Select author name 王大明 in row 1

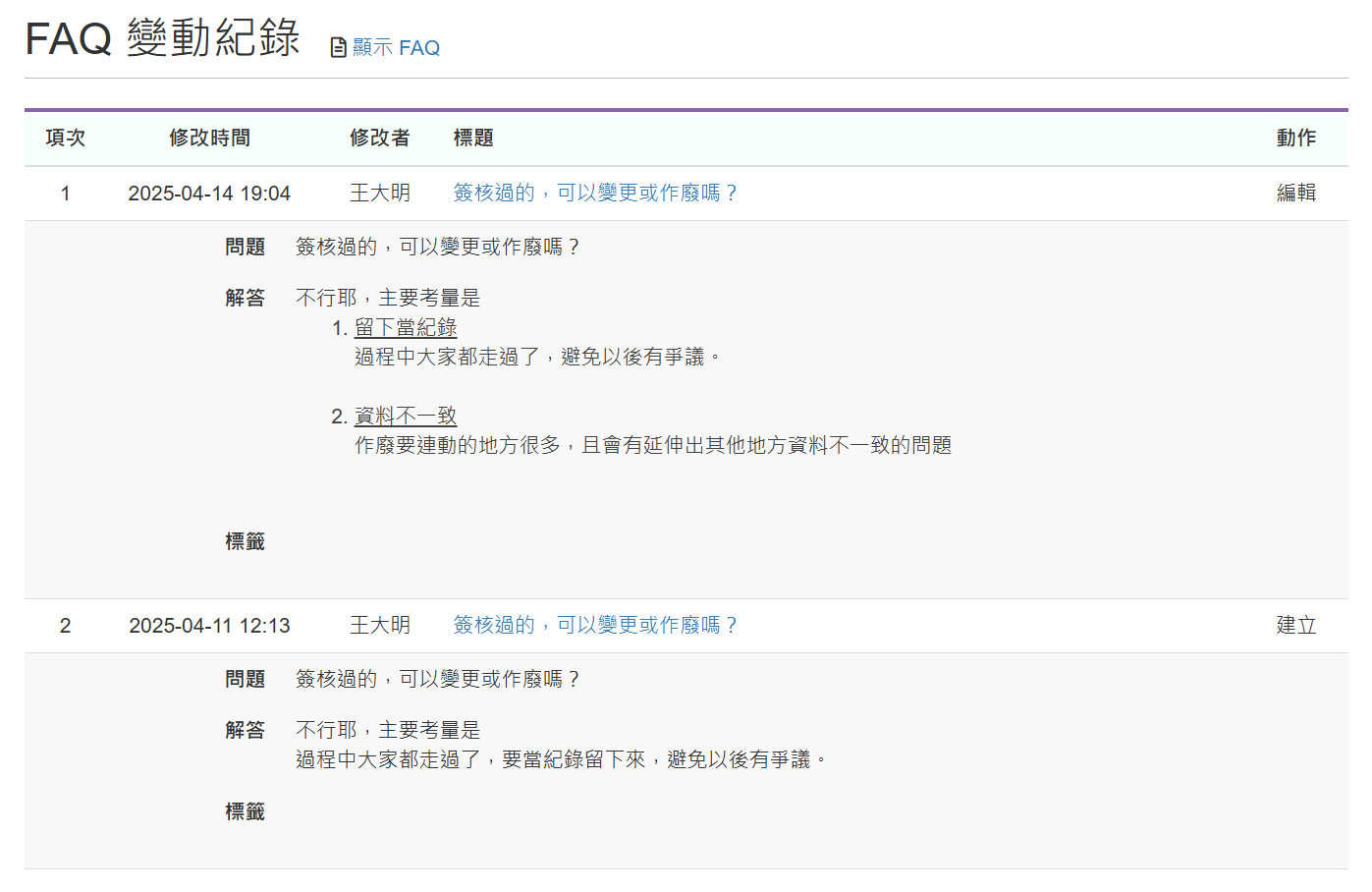coord(381,193)
